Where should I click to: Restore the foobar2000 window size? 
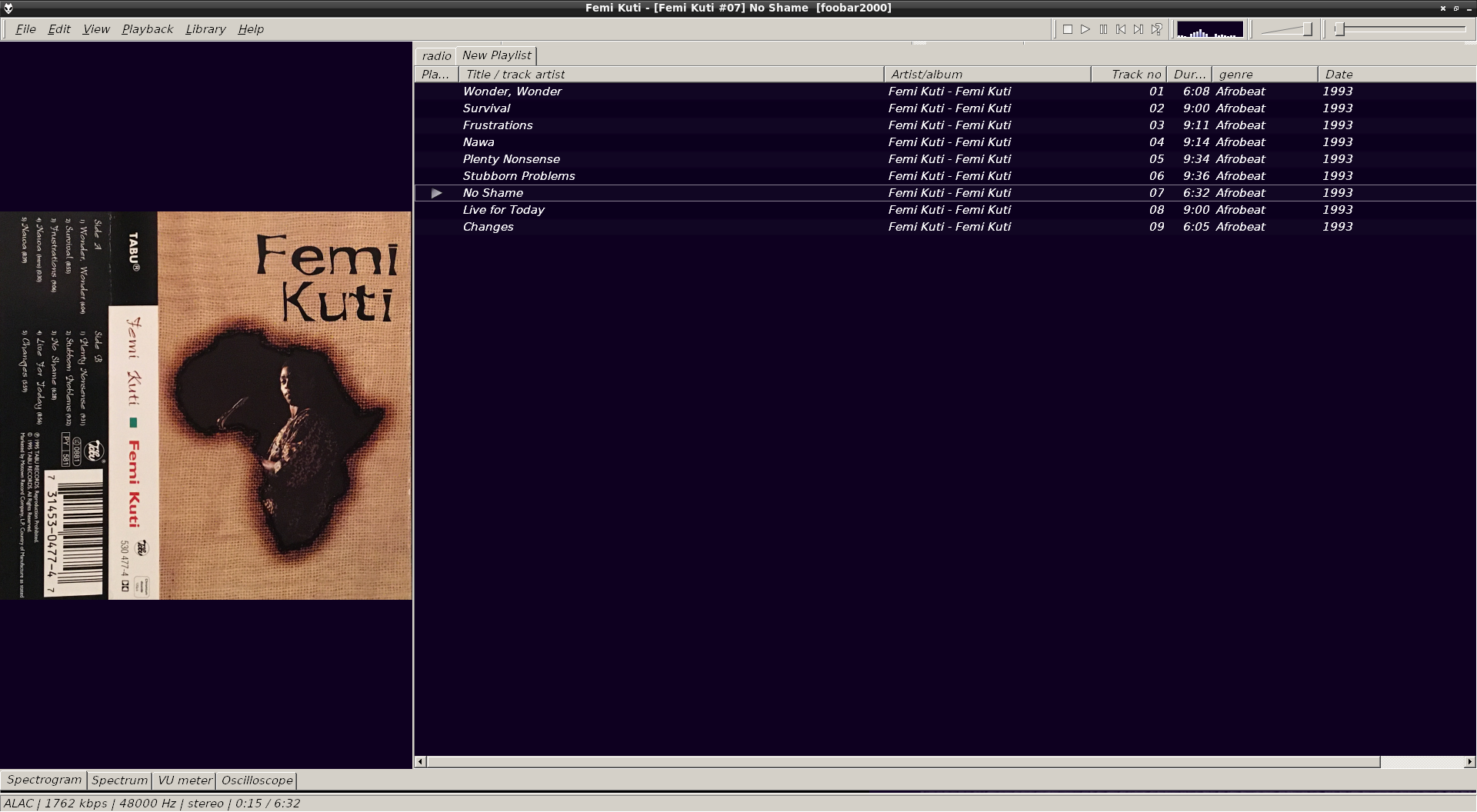1455,8
